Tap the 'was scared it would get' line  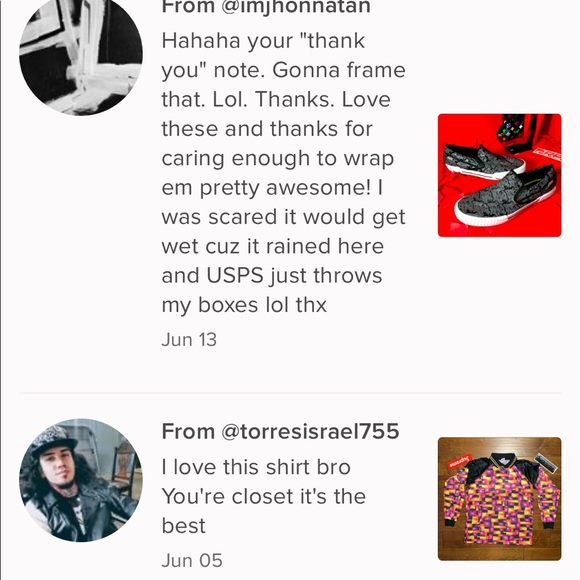point(283,218)
